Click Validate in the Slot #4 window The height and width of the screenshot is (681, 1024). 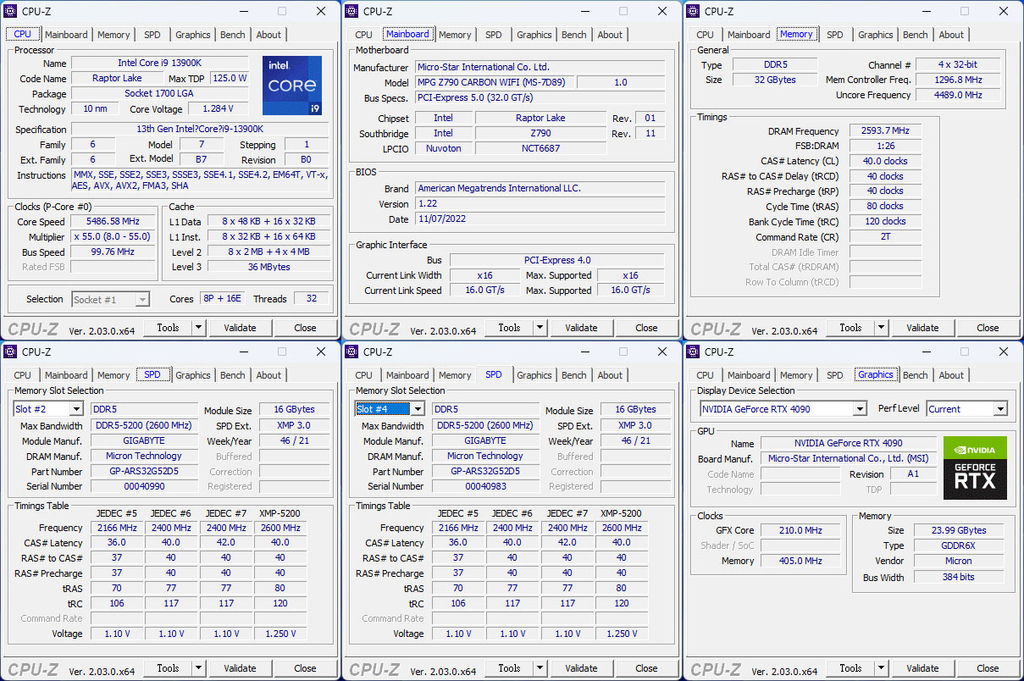(x=581, y=669)
